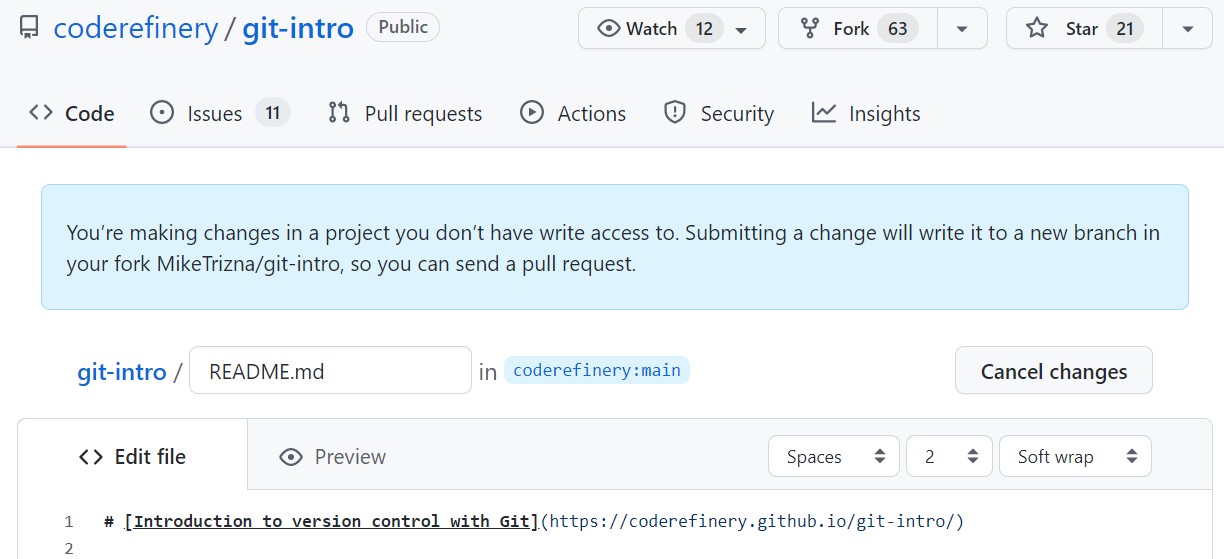Click the star icon in Star button
1224x559 pixels.
coord(1037,28)
